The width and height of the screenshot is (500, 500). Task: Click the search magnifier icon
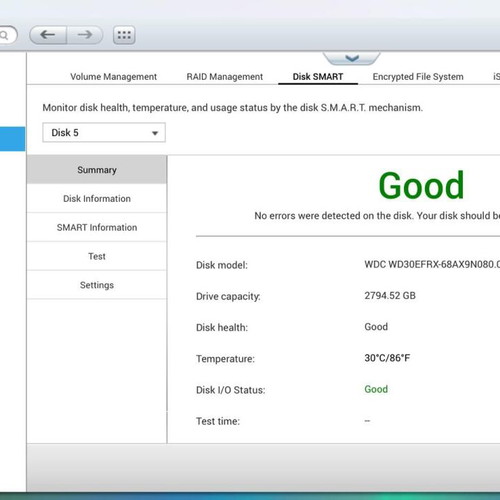tap(4, 35)
